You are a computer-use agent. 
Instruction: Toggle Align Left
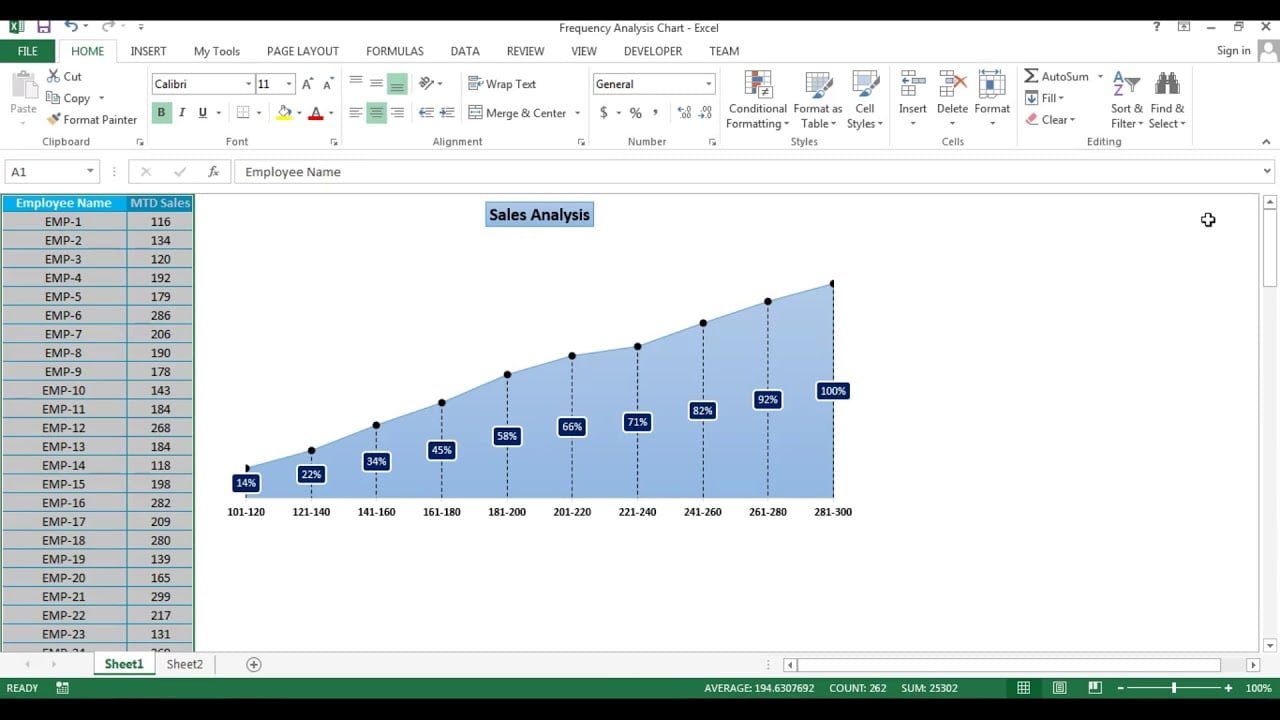[x=355, y=113]
